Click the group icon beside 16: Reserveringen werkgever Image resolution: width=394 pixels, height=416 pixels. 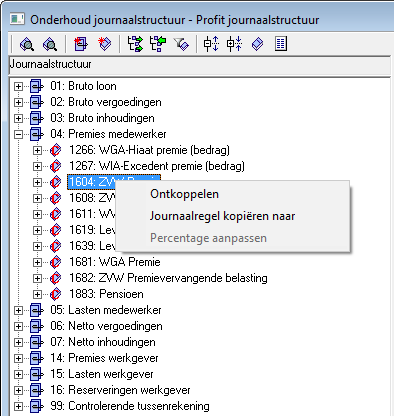tap(36, 390)
